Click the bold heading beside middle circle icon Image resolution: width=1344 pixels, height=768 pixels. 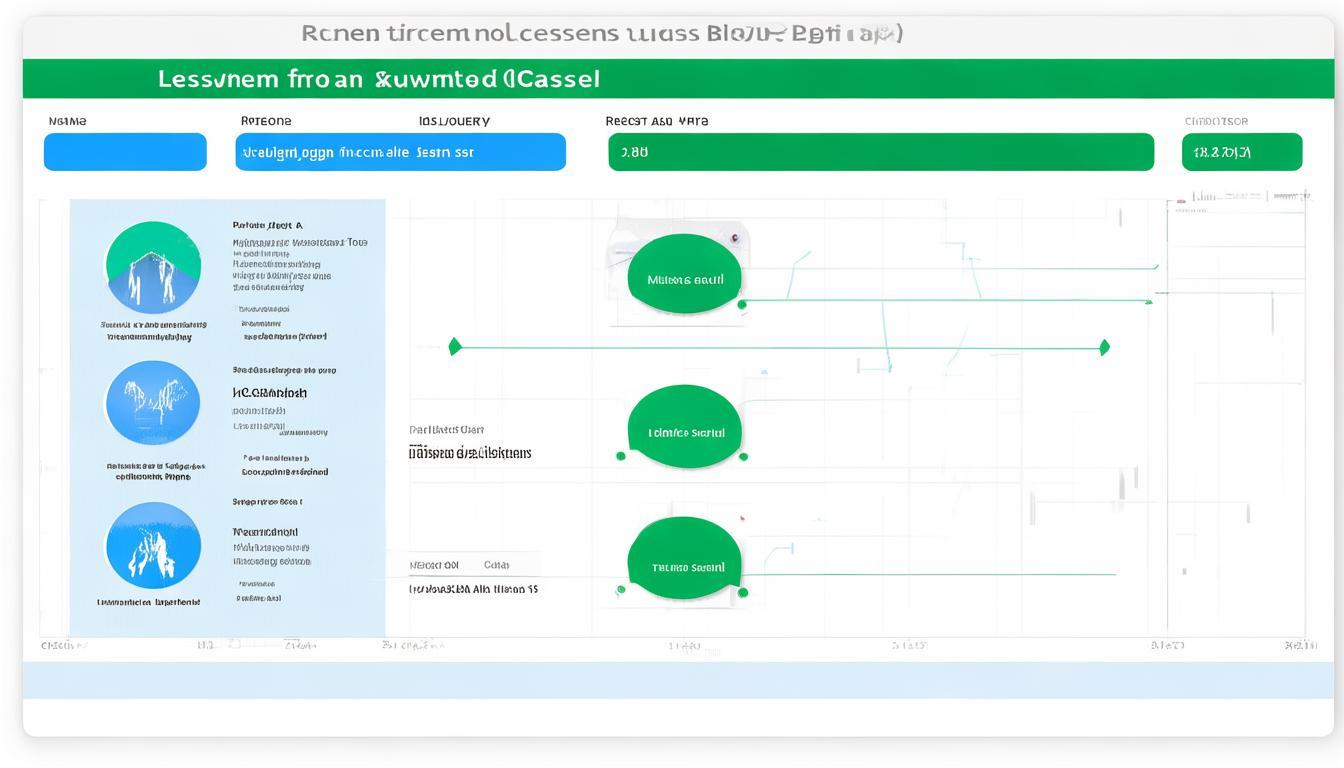[270, 393]
